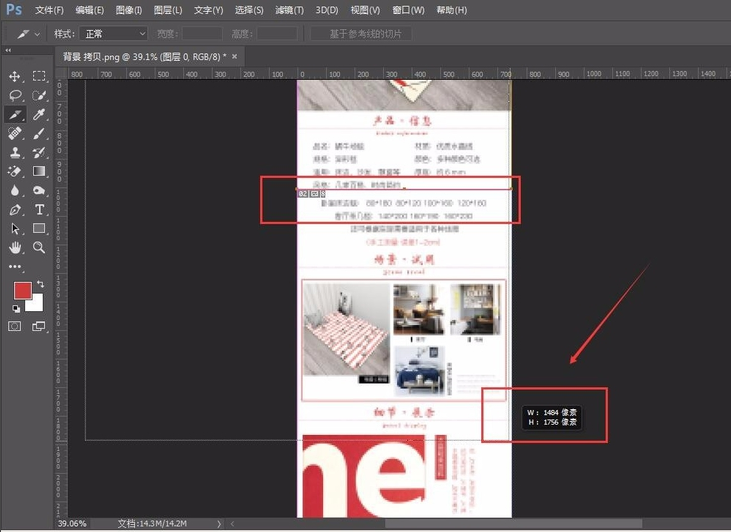Screen dimensions: 731x532
Task: Select the Gradient tool
Action: (40, 171)
